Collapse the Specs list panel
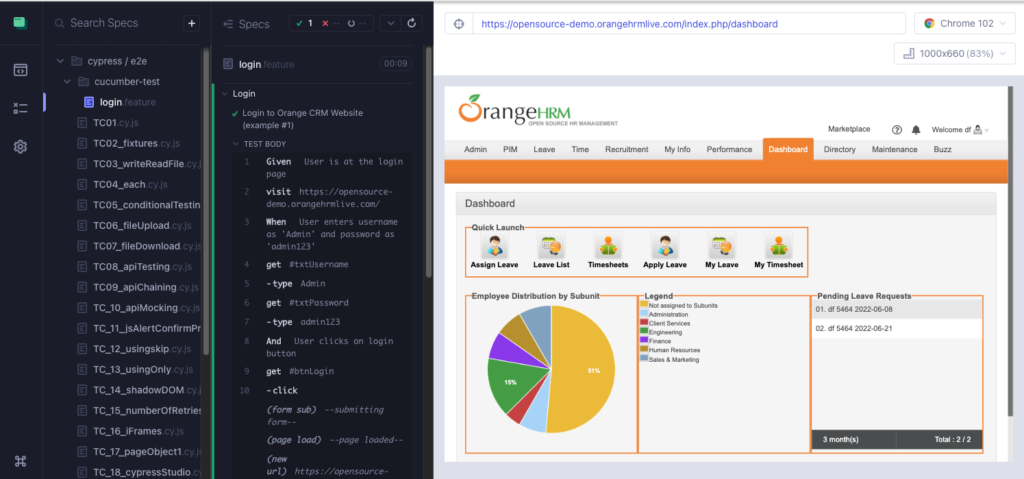This screenshot has width=1024, height=479. tap(229, 24)
